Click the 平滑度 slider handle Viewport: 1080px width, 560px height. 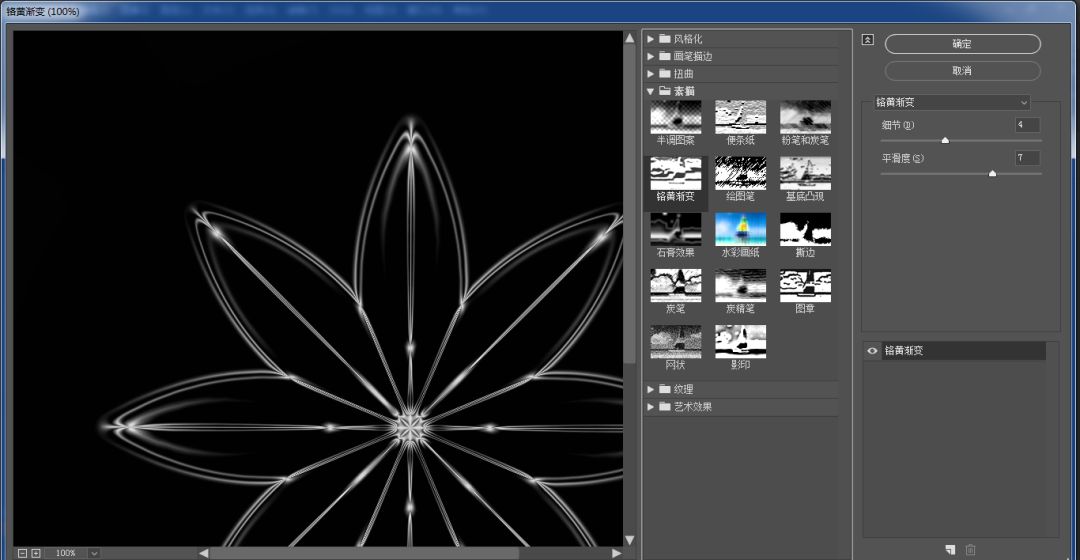(992, 173)
